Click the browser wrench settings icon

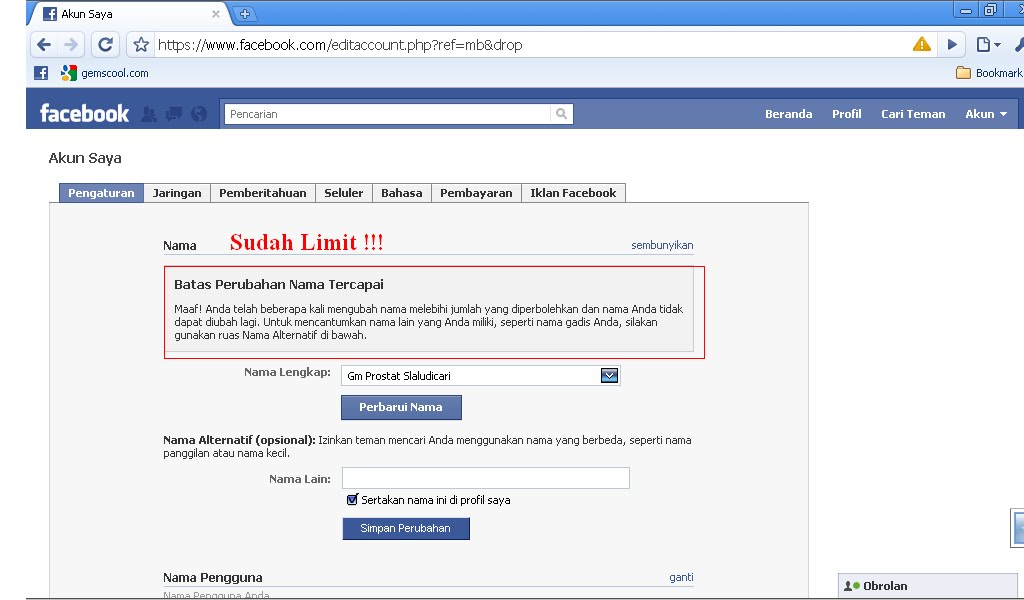pos(1019,44)
